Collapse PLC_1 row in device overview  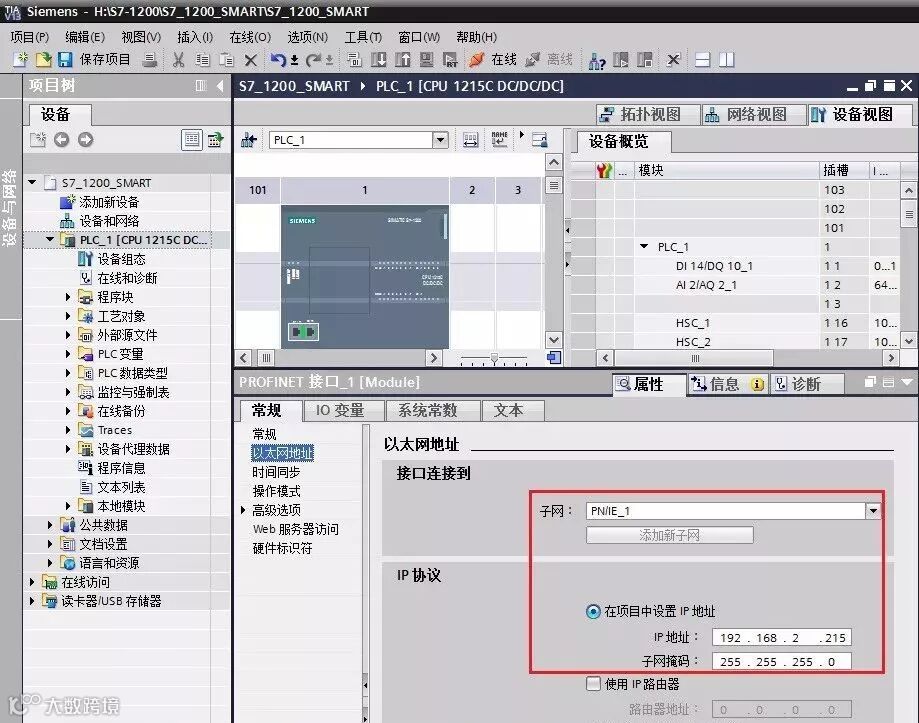point(644,247)
